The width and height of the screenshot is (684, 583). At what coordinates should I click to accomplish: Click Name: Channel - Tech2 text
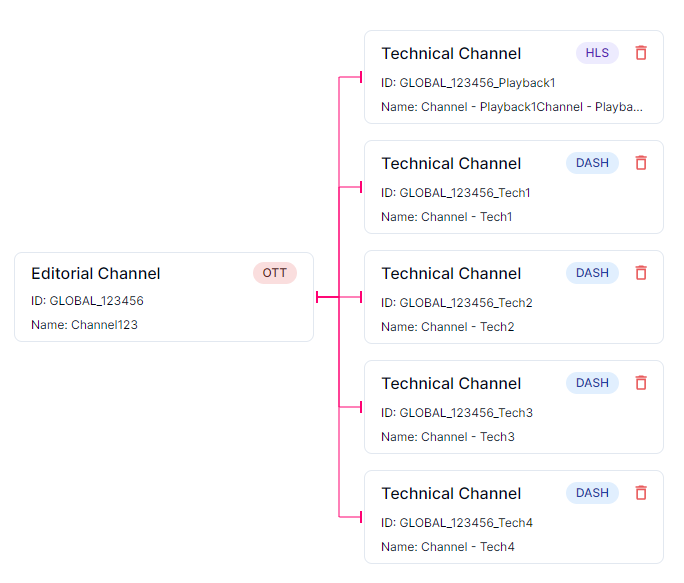pyautogui.click(x=447, y=327)
